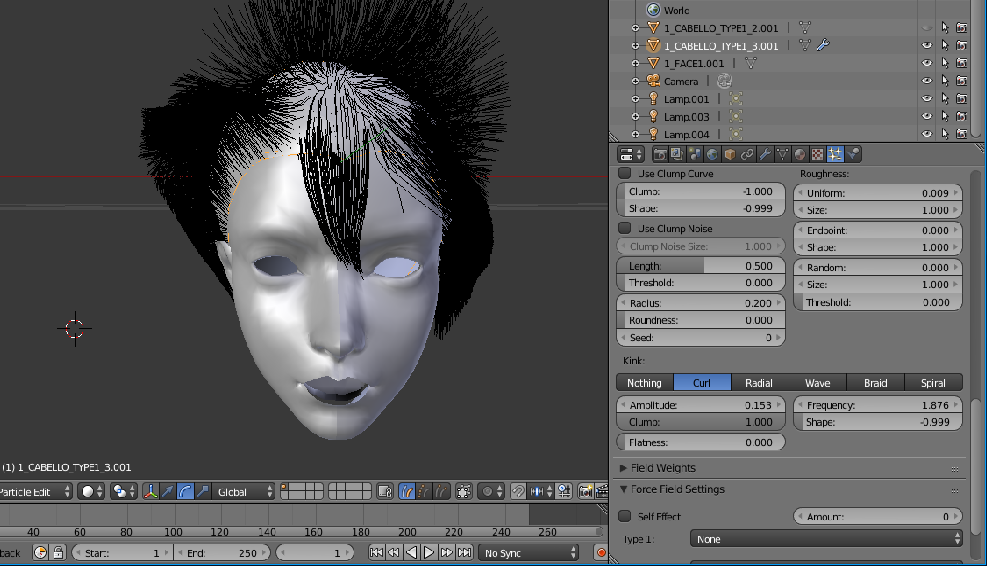
Task: Toggle visibility of 1_FACE1.001
Action: tap(927, 63)
